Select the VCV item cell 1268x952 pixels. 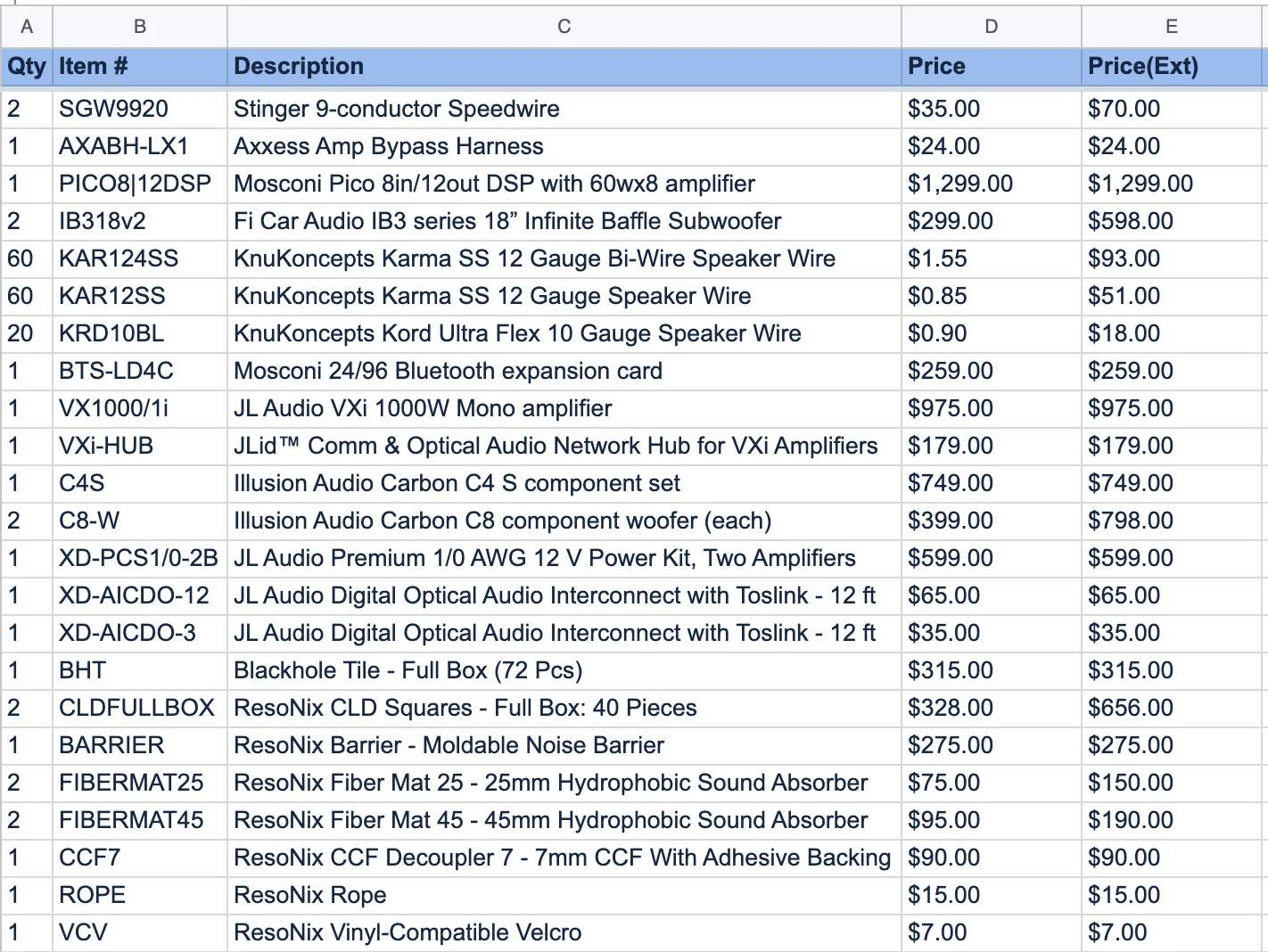(x=140, y=932)
